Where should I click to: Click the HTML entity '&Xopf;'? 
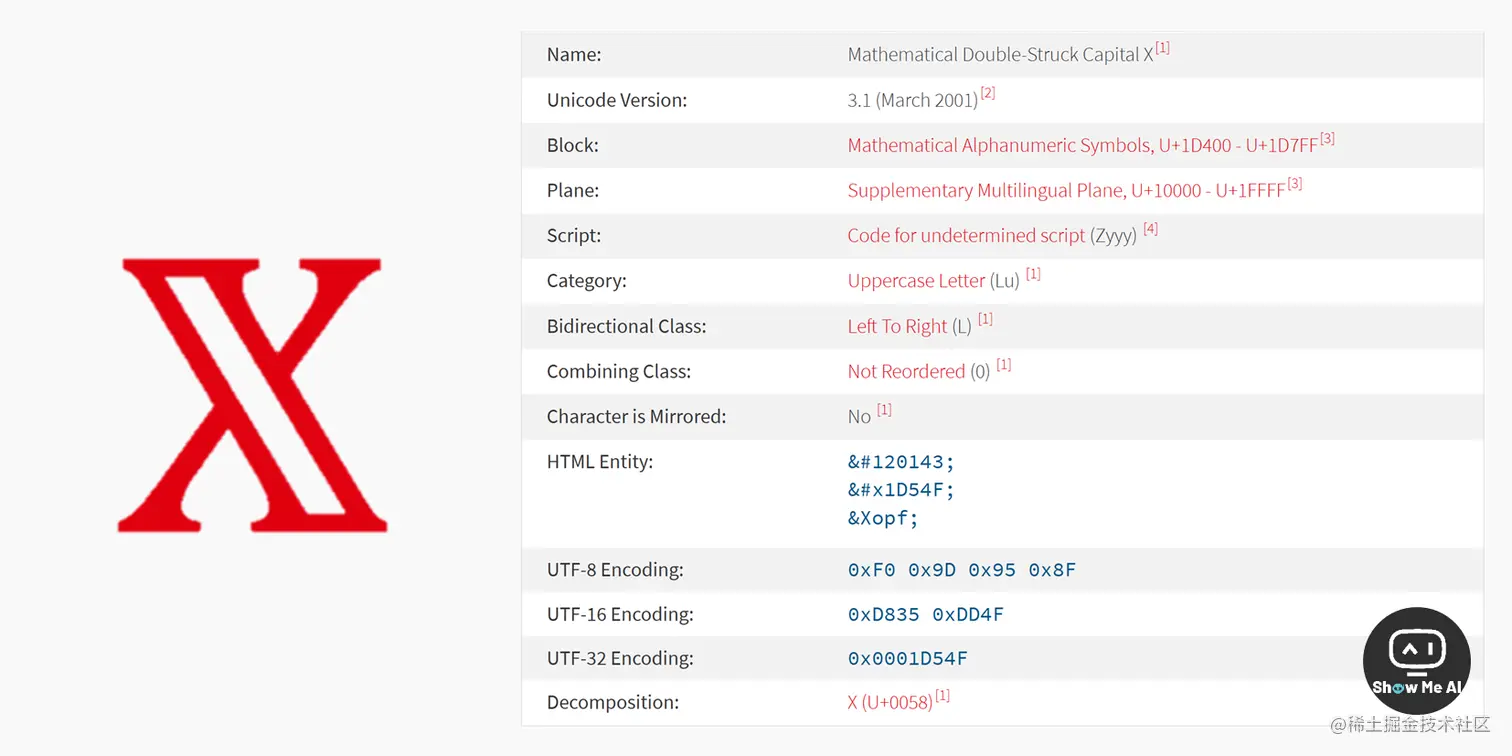tap(883, 518)
